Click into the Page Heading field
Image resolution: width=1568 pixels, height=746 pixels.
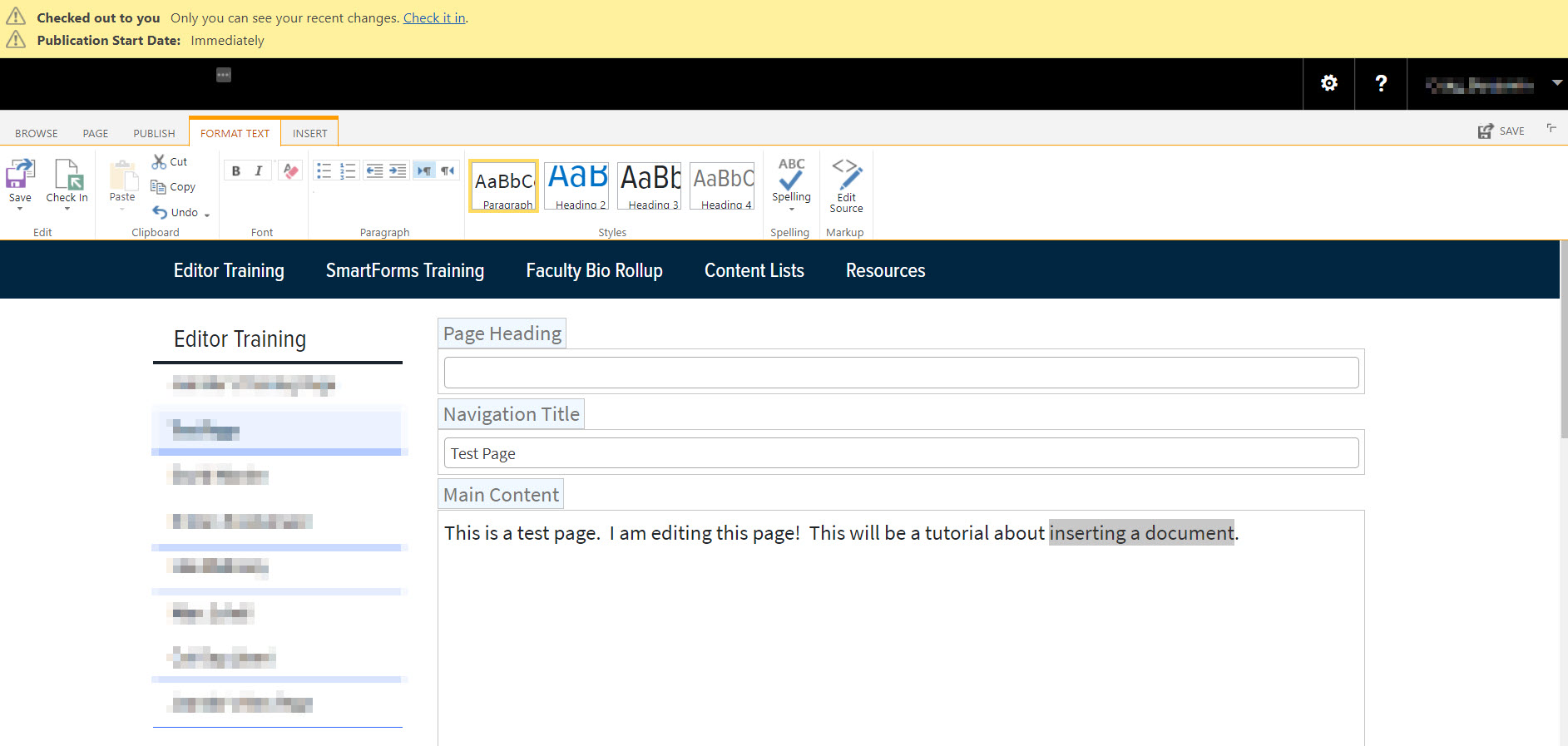click(x=901, y=373)
